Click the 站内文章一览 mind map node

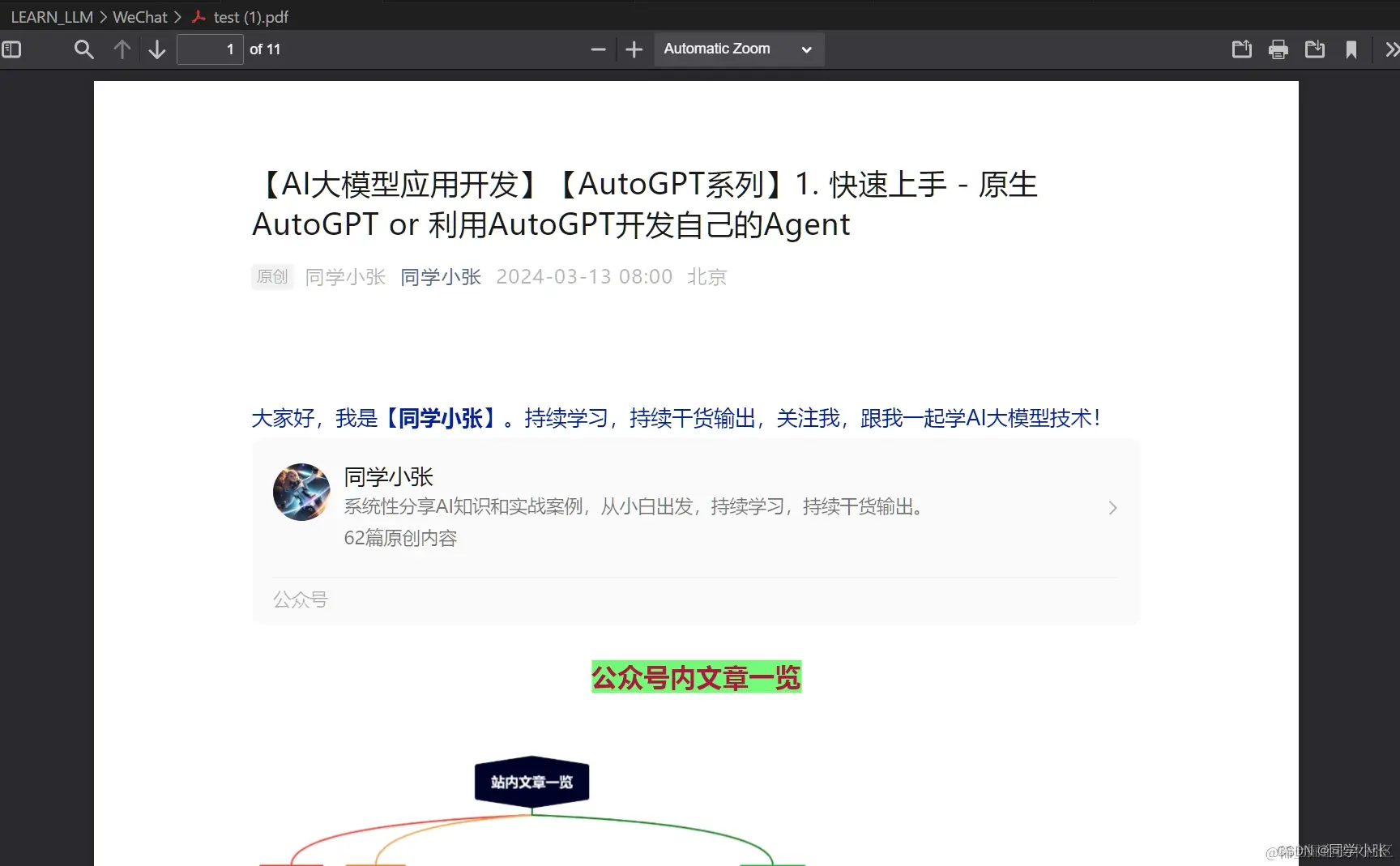pyautogui.click(x=531, y=782)
